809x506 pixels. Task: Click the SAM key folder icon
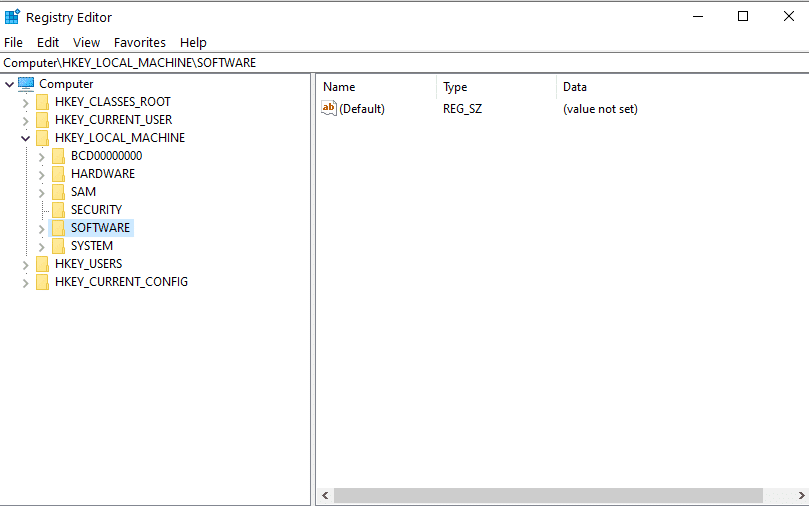(x=58, y=192)
